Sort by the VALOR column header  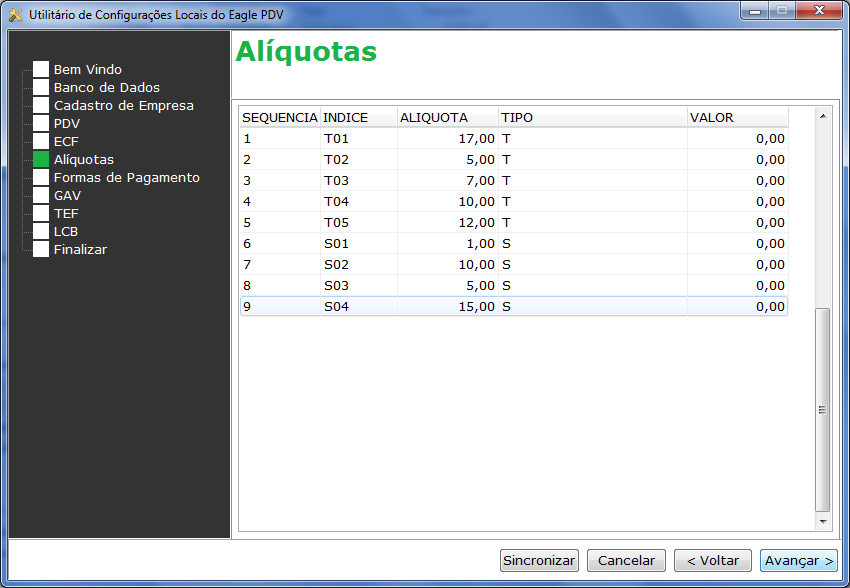point(738,117)
